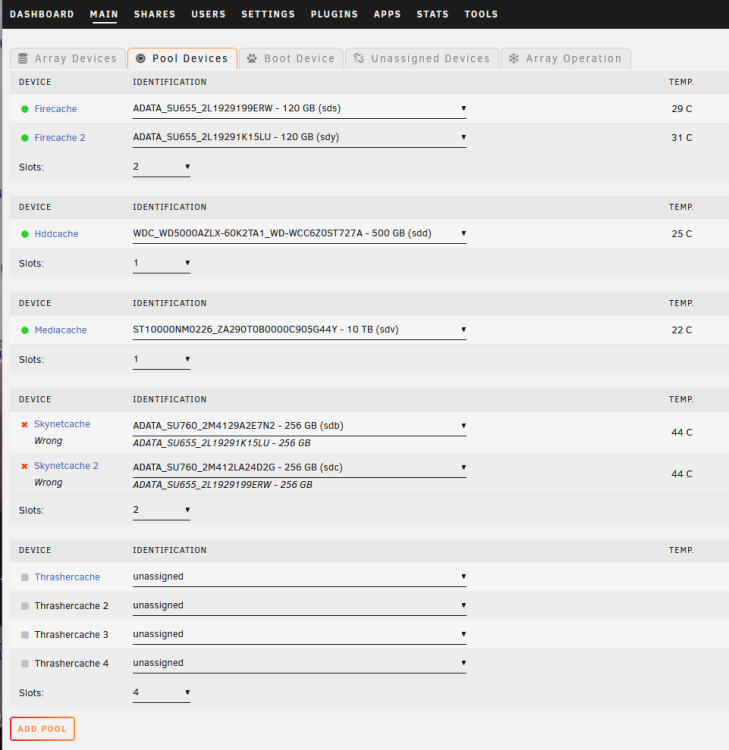Click the 29 C temperature for Firecache
The width and height of the screenshot is (729, 750).
682,109
